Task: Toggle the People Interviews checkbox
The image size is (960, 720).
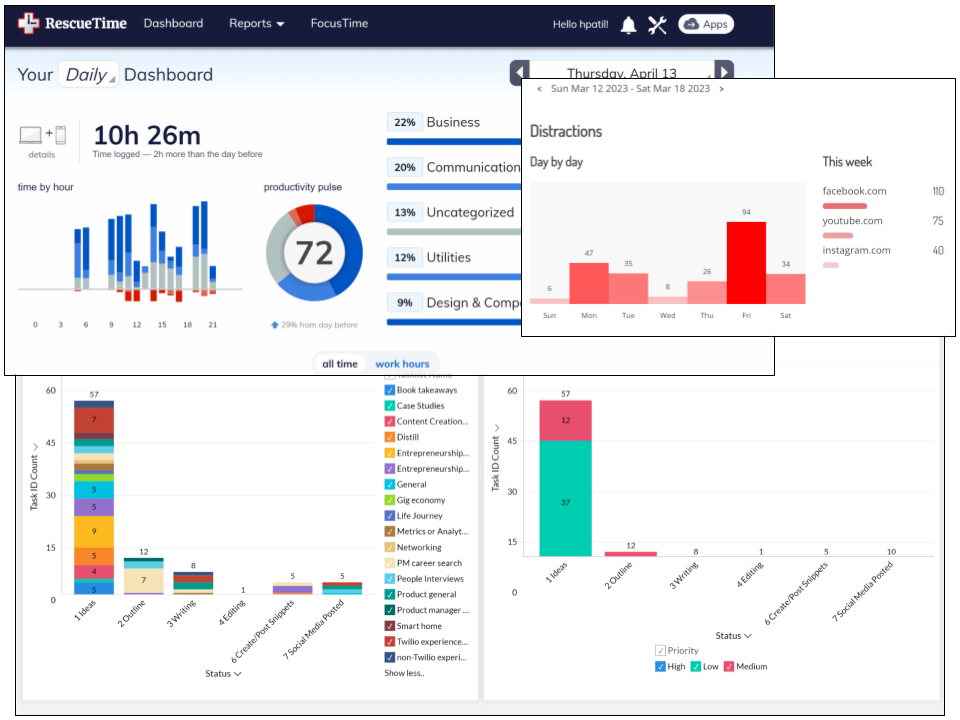Action: pyautogui.click(x=389, y=579)
